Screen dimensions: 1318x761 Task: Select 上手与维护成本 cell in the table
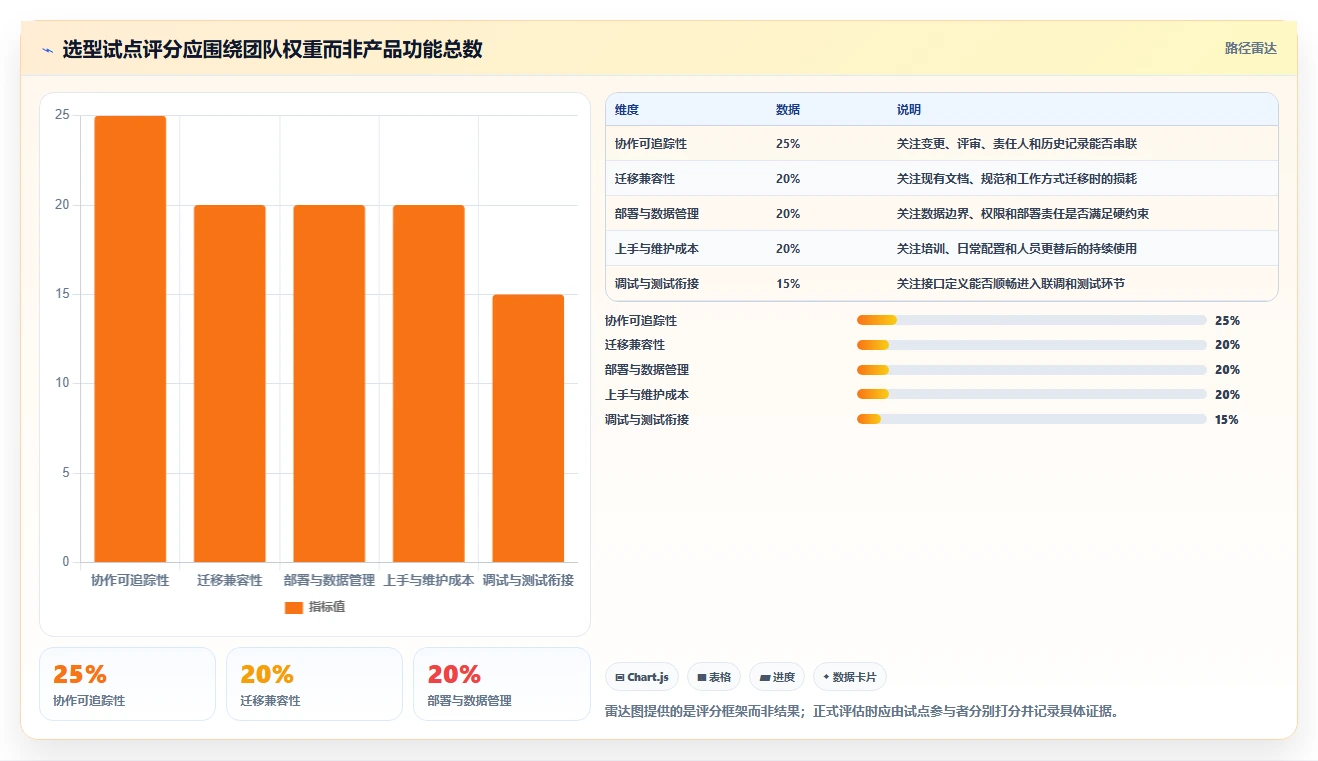click(657, 249)
